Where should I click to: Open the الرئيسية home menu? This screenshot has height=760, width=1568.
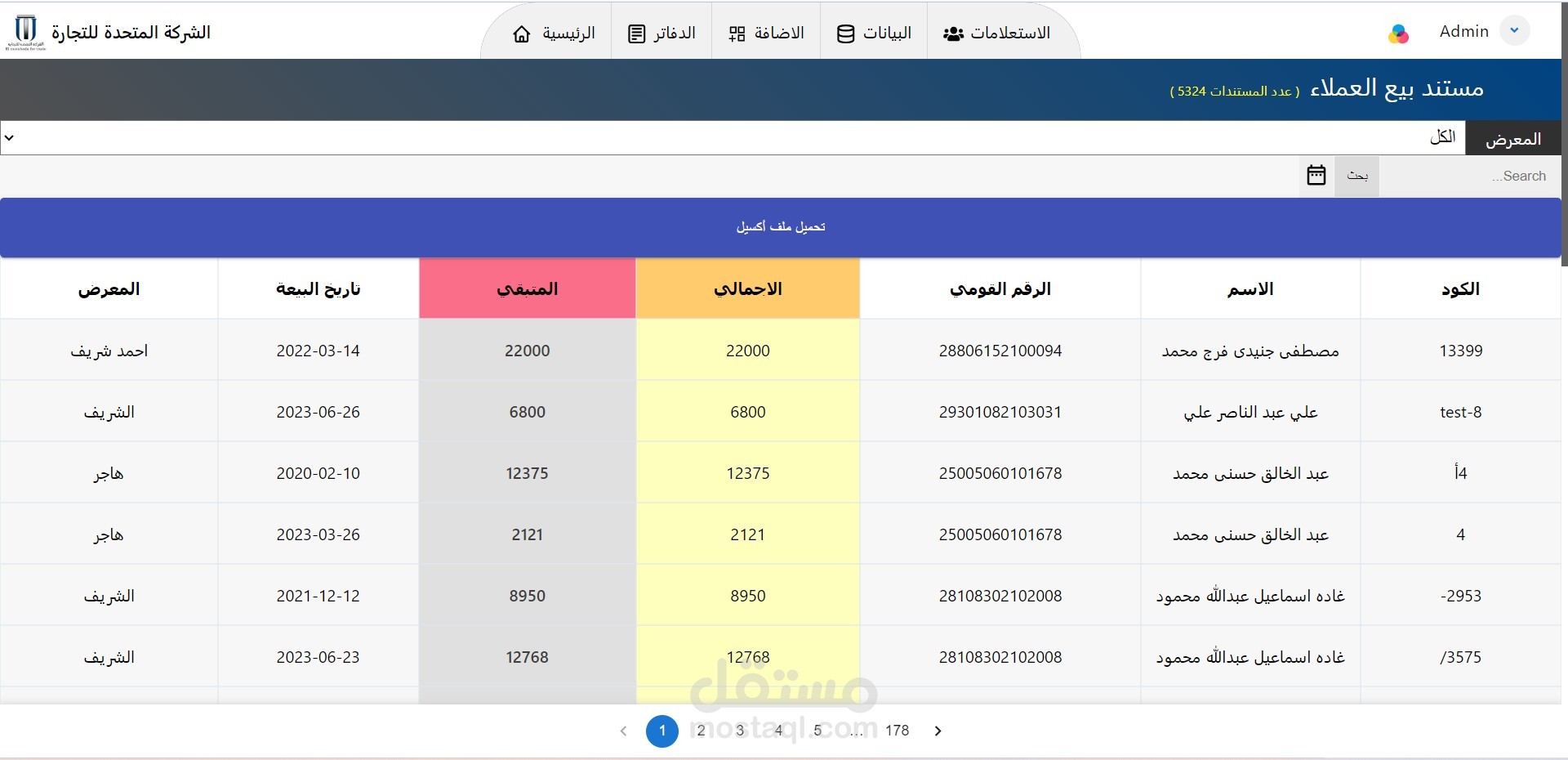(554, 34)
